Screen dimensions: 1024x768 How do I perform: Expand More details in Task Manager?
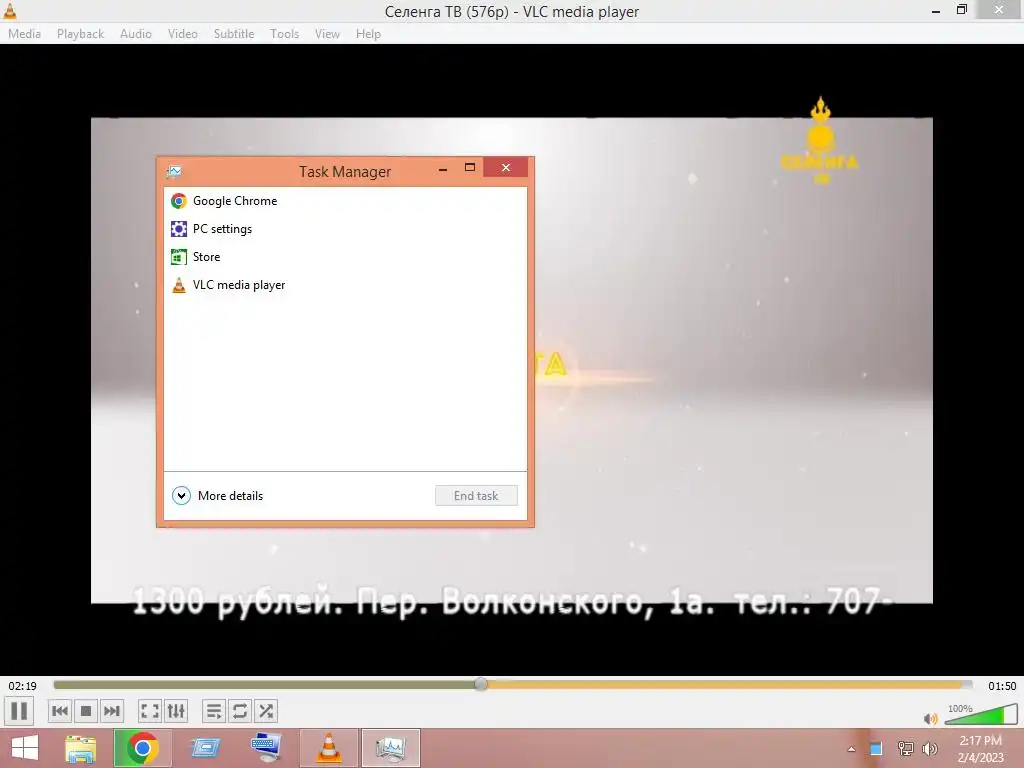click(x=217, y=496)
